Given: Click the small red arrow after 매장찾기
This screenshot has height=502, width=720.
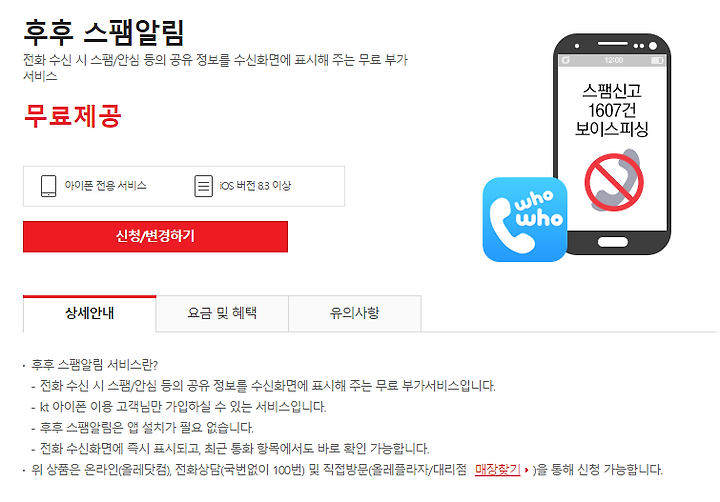Looking at the screenshot, I should [526, 470].
